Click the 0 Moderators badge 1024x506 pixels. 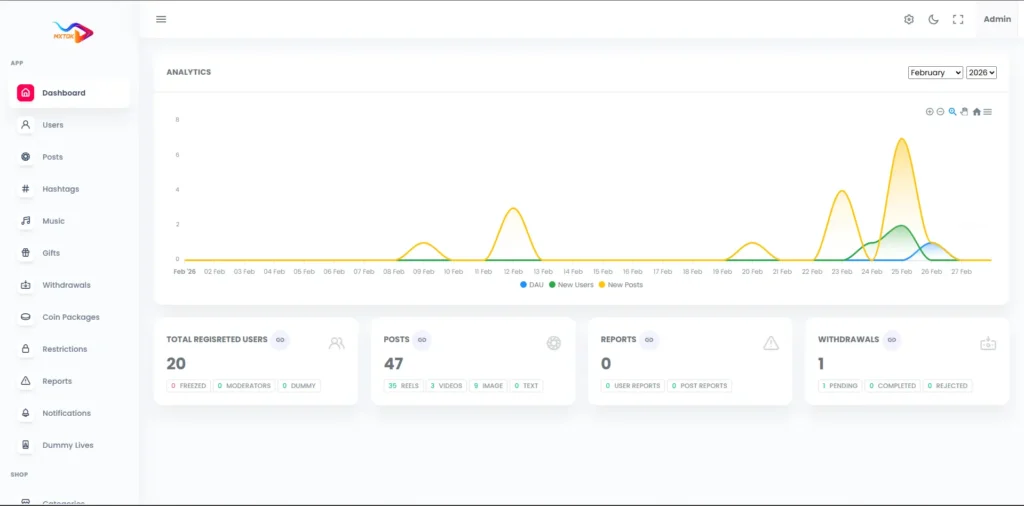click(244, 386)
